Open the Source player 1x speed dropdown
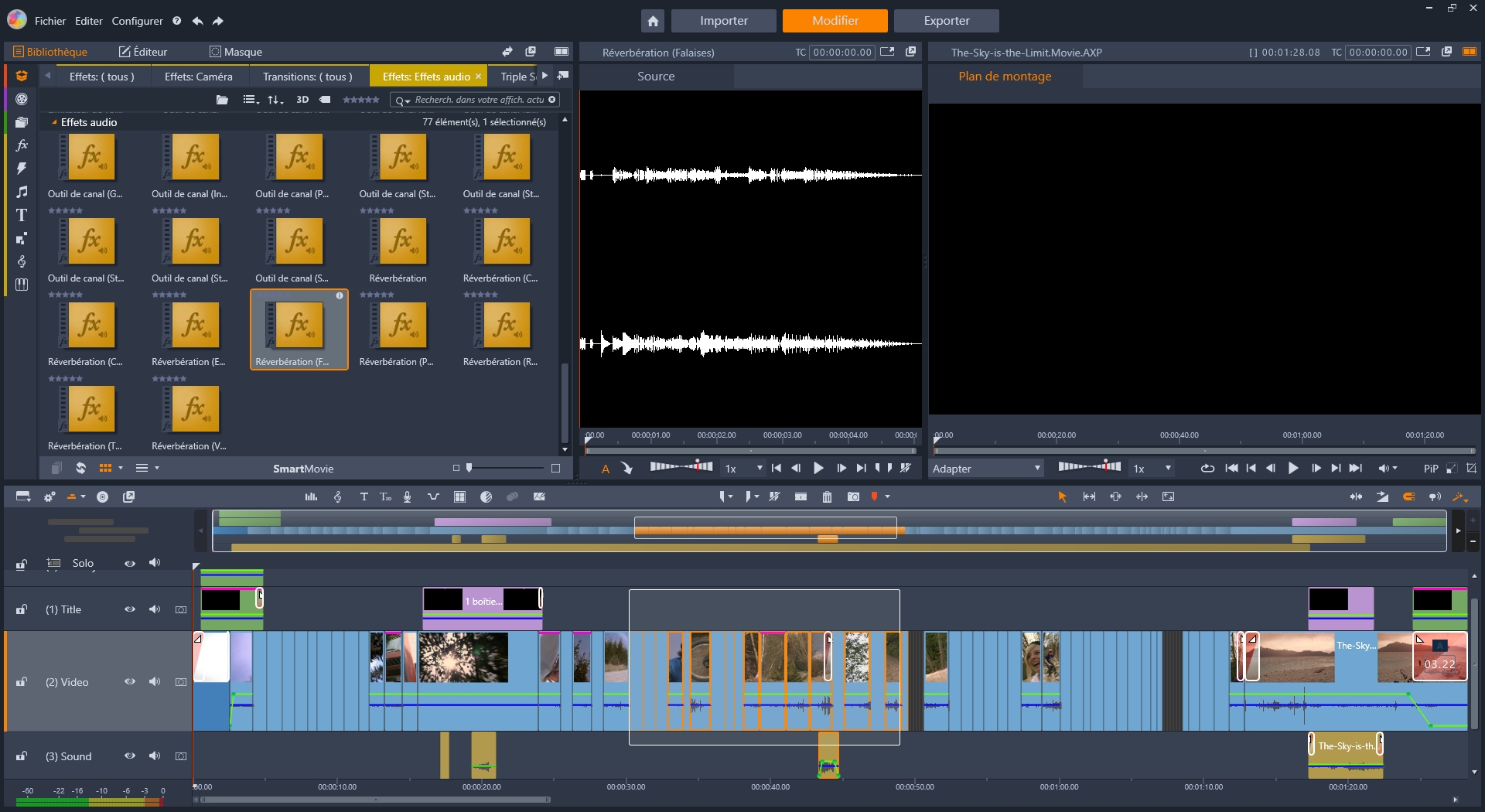Image resolution: width=1485 pixels, height=812 pixels. coord(744,469)
